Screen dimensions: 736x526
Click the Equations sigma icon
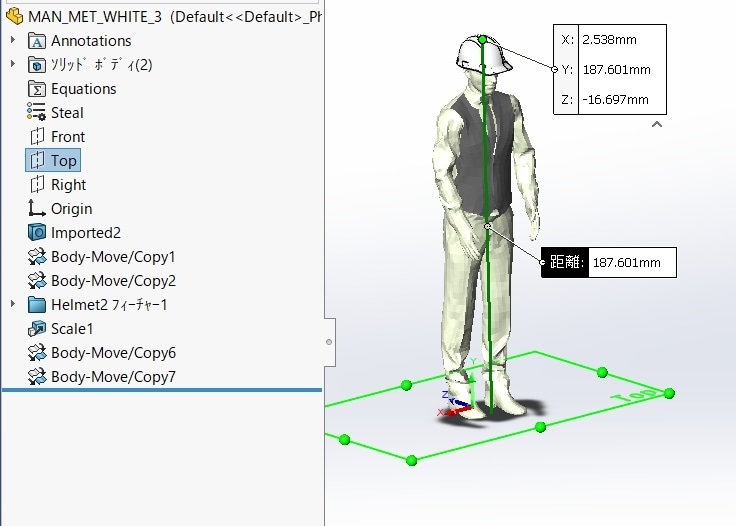[37, 89]
